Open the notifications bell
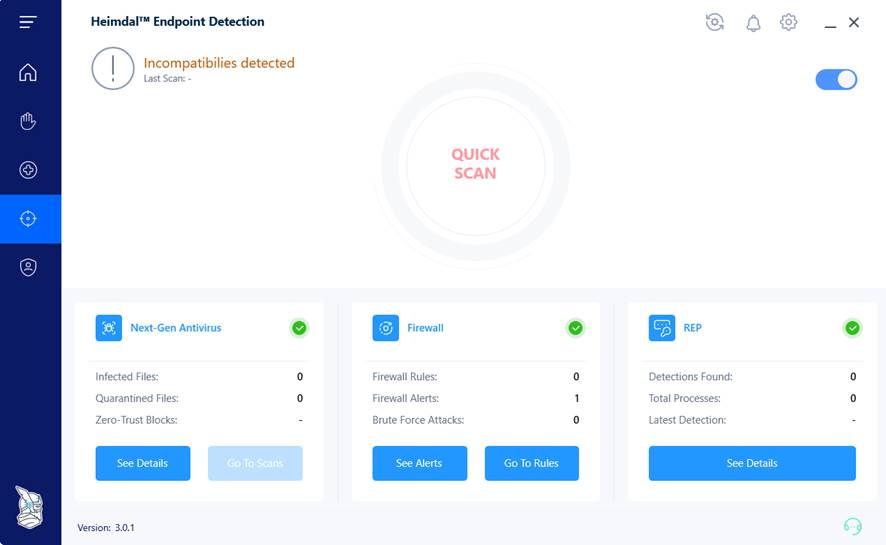Screen dimensions: 886x545 pyautogui.click(x=753, y=22)
